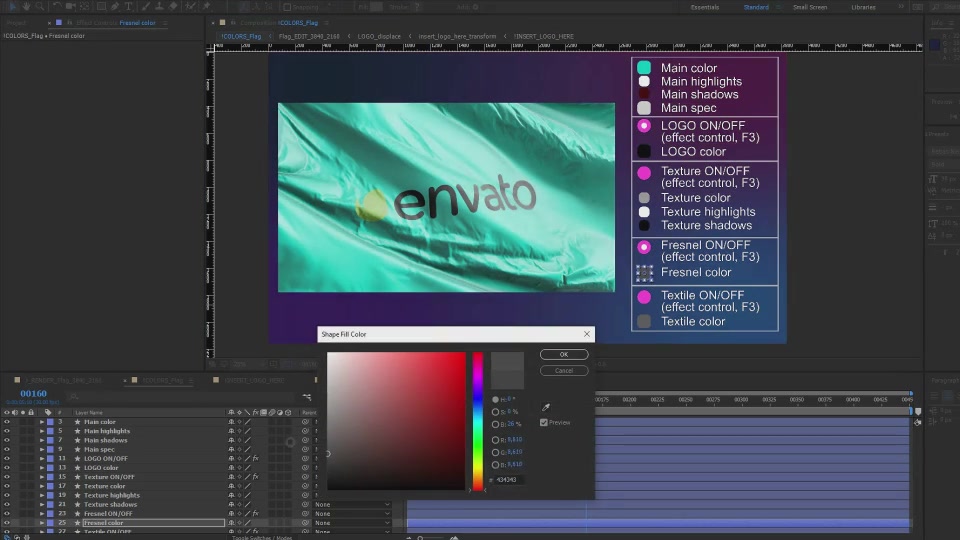Expand the Fresnel color layer properties
960x540 pixels.
(x=42, y=523)
